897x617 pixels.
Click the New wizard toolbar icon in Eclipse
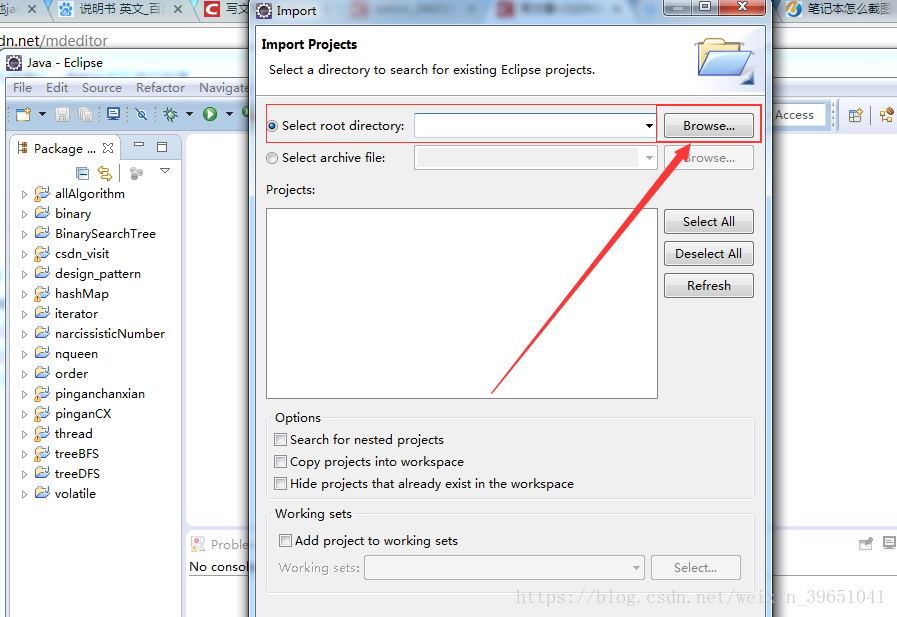click(x=23, y=114)
